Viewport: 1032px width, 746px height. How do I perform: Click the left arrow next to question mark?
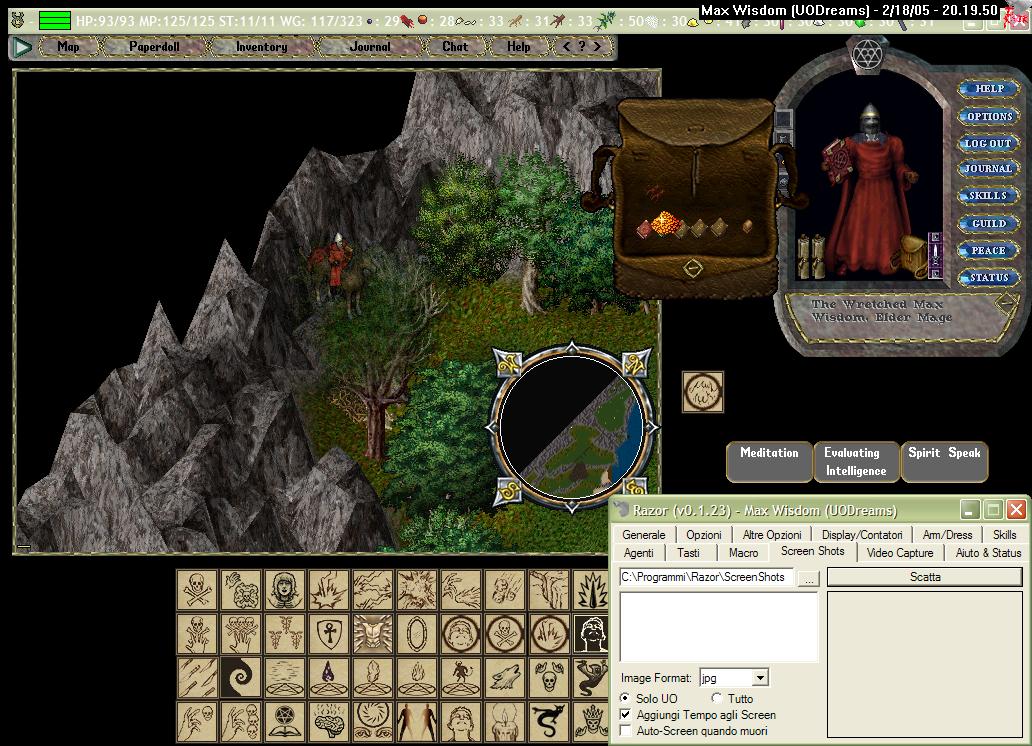[567, 46]
